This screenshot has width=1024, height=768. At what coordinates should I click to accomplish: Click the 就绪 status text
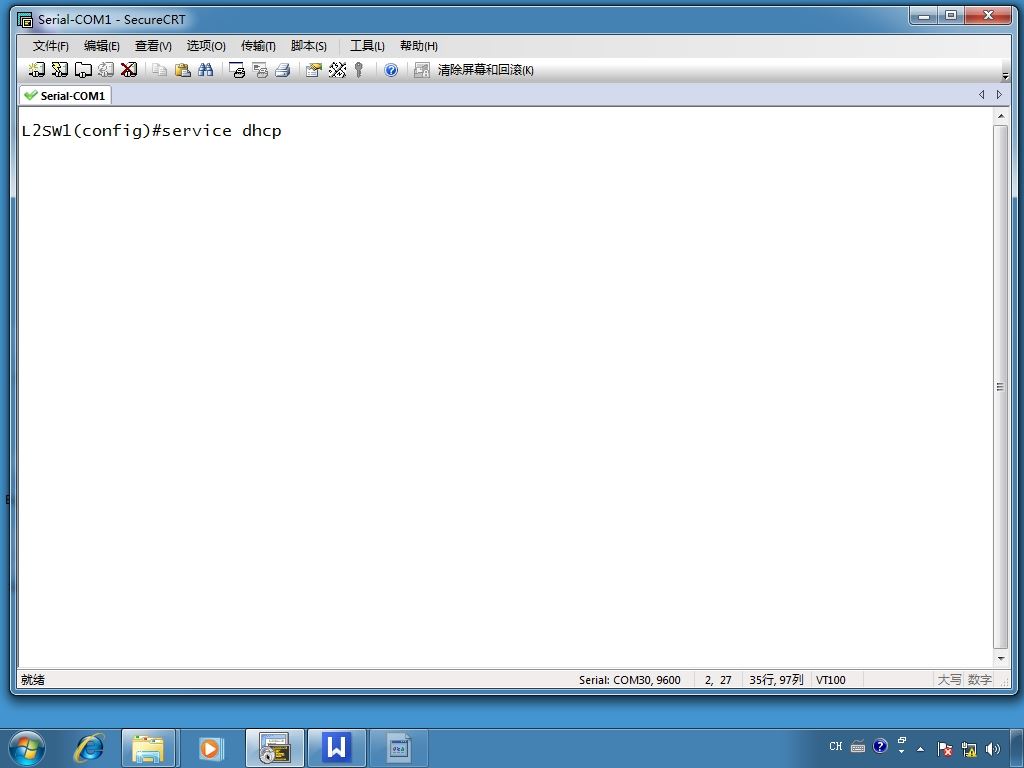pyautogui.click(x=33, y=680)
